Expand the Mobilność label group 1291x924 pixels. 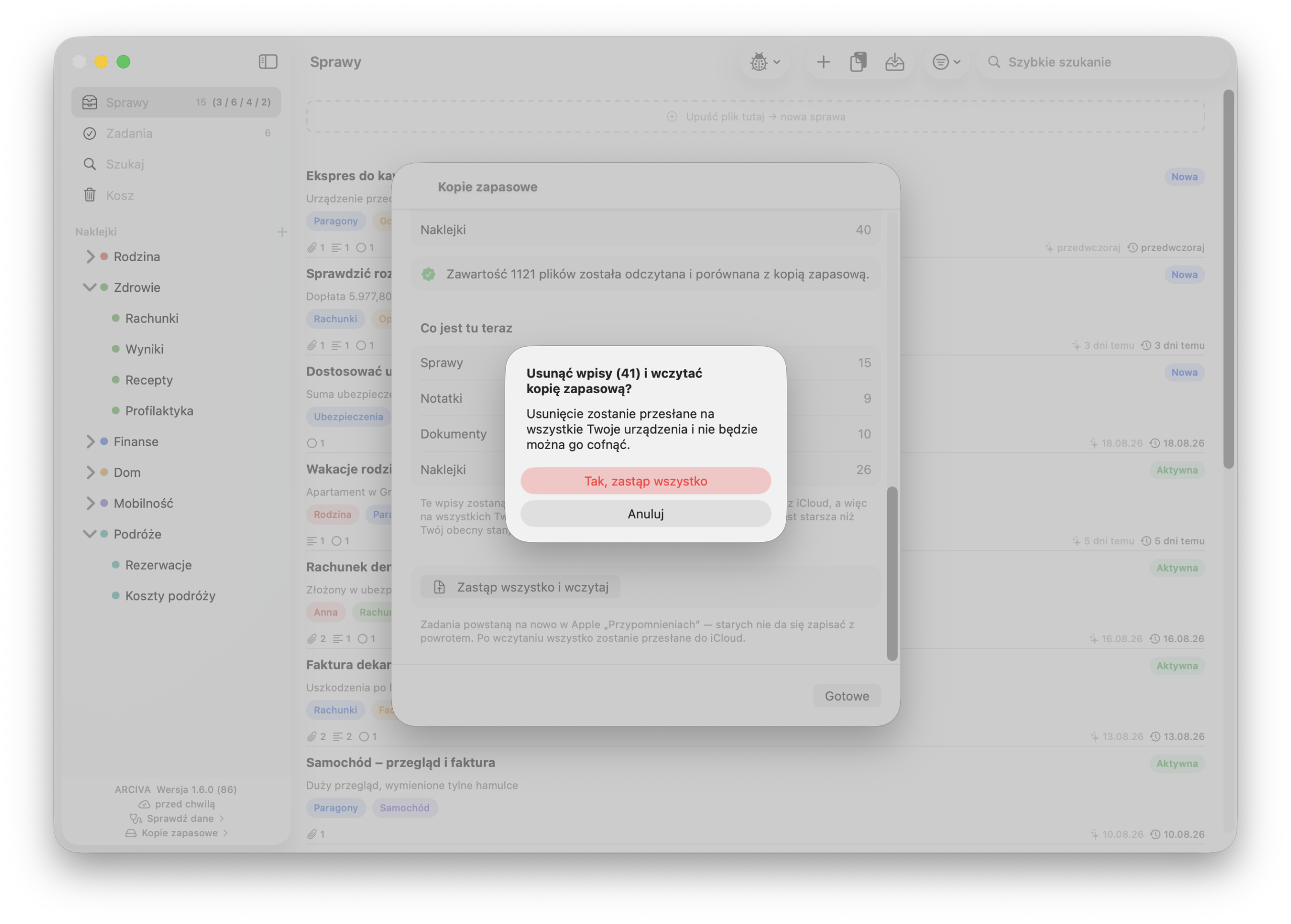tap(89, 503)
